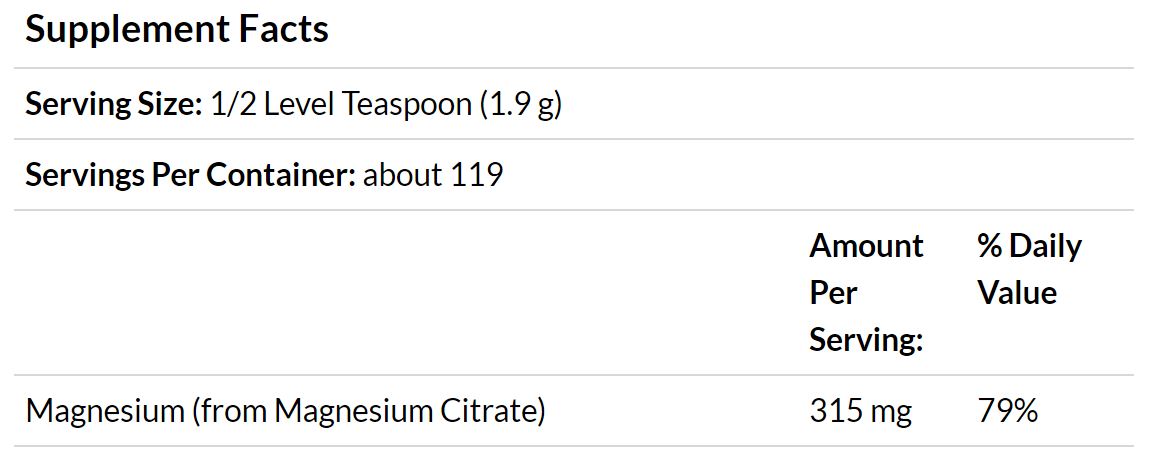Click the word "Container:" in servings label
This screenshot has width=1154, height=461.
coord(281,175)
